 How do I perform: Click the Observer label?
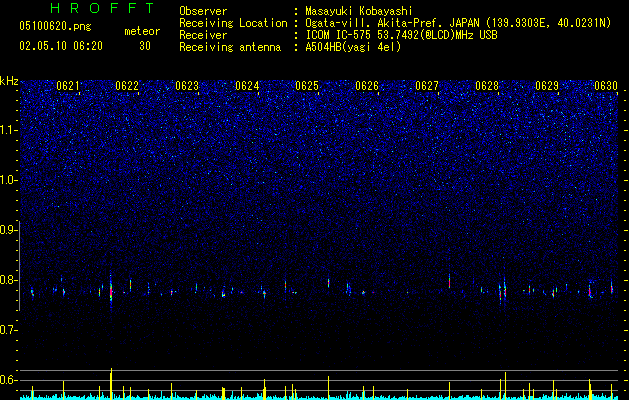[x=203, y=11]
